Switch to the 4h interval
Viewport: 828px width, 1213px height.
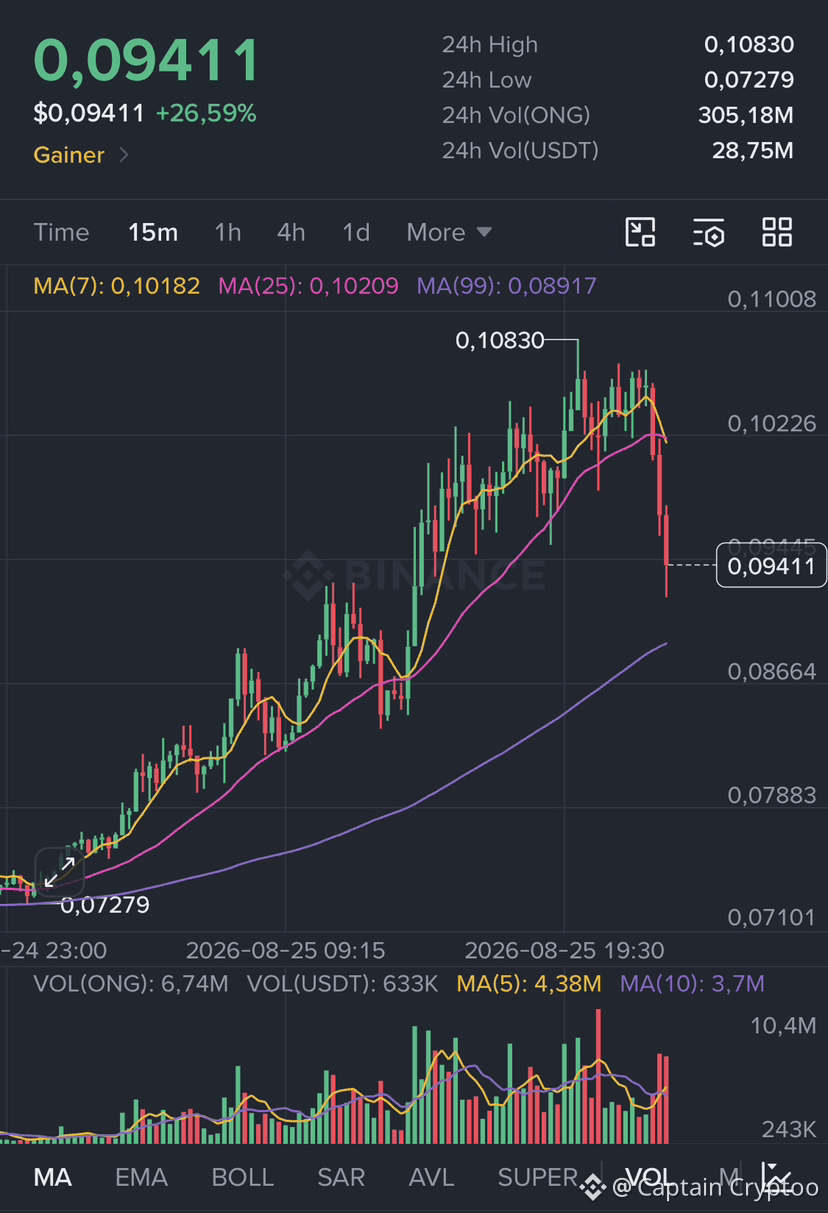(x=291, y=232)
